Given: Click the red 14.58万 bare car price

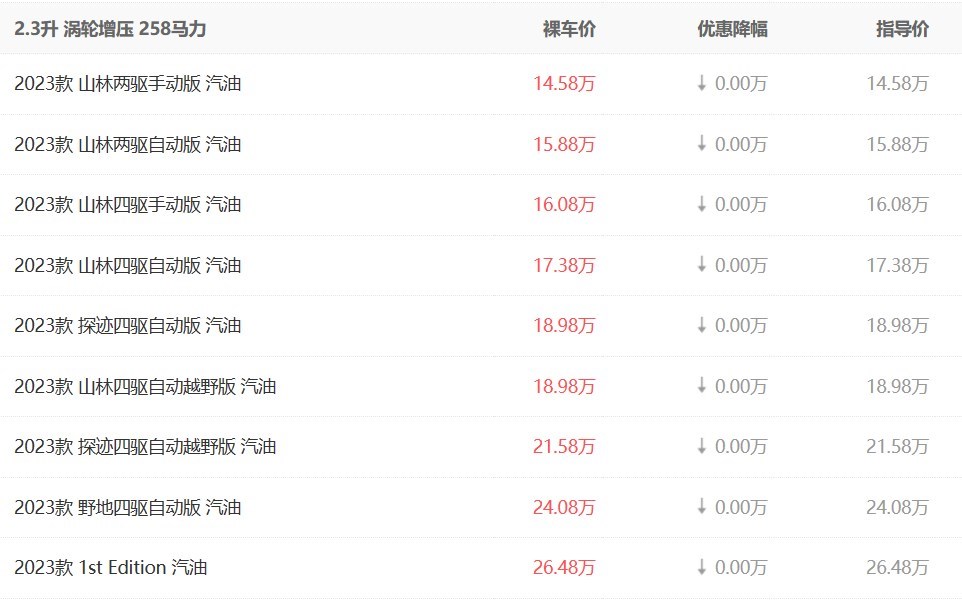Looking at the screenshot, I should coord(564,84).
